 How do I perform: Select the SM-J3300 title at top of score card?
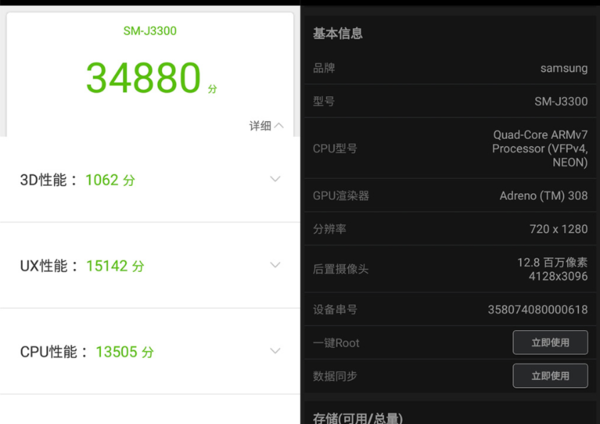point(150,30)
